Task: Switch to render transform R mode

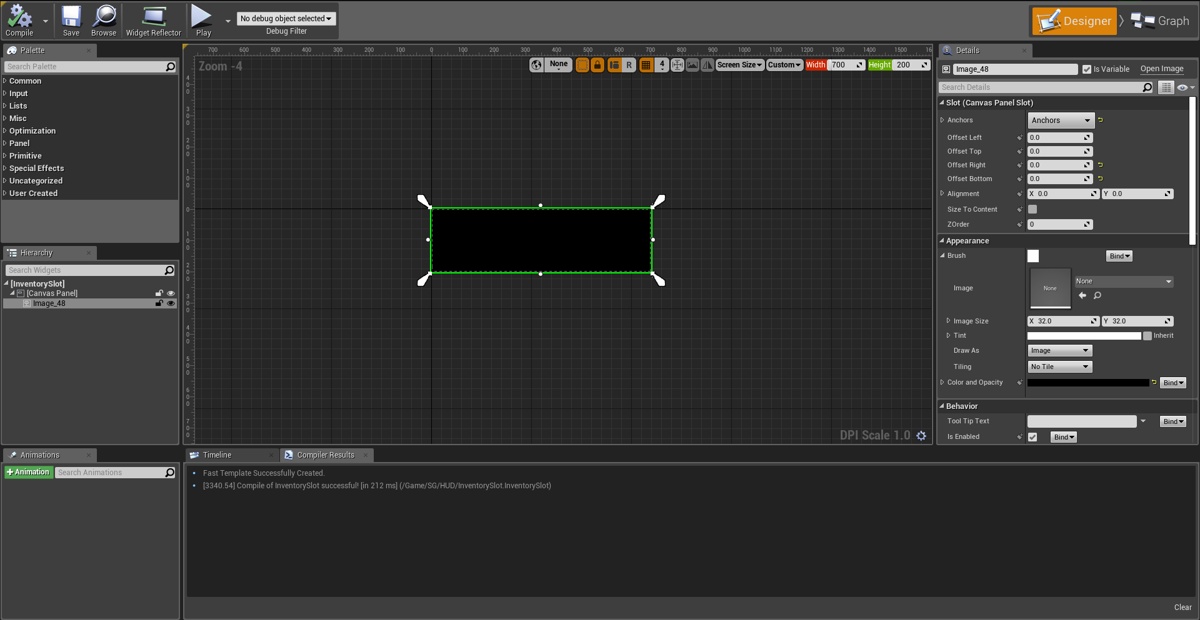Action: (x=629, y=65)
